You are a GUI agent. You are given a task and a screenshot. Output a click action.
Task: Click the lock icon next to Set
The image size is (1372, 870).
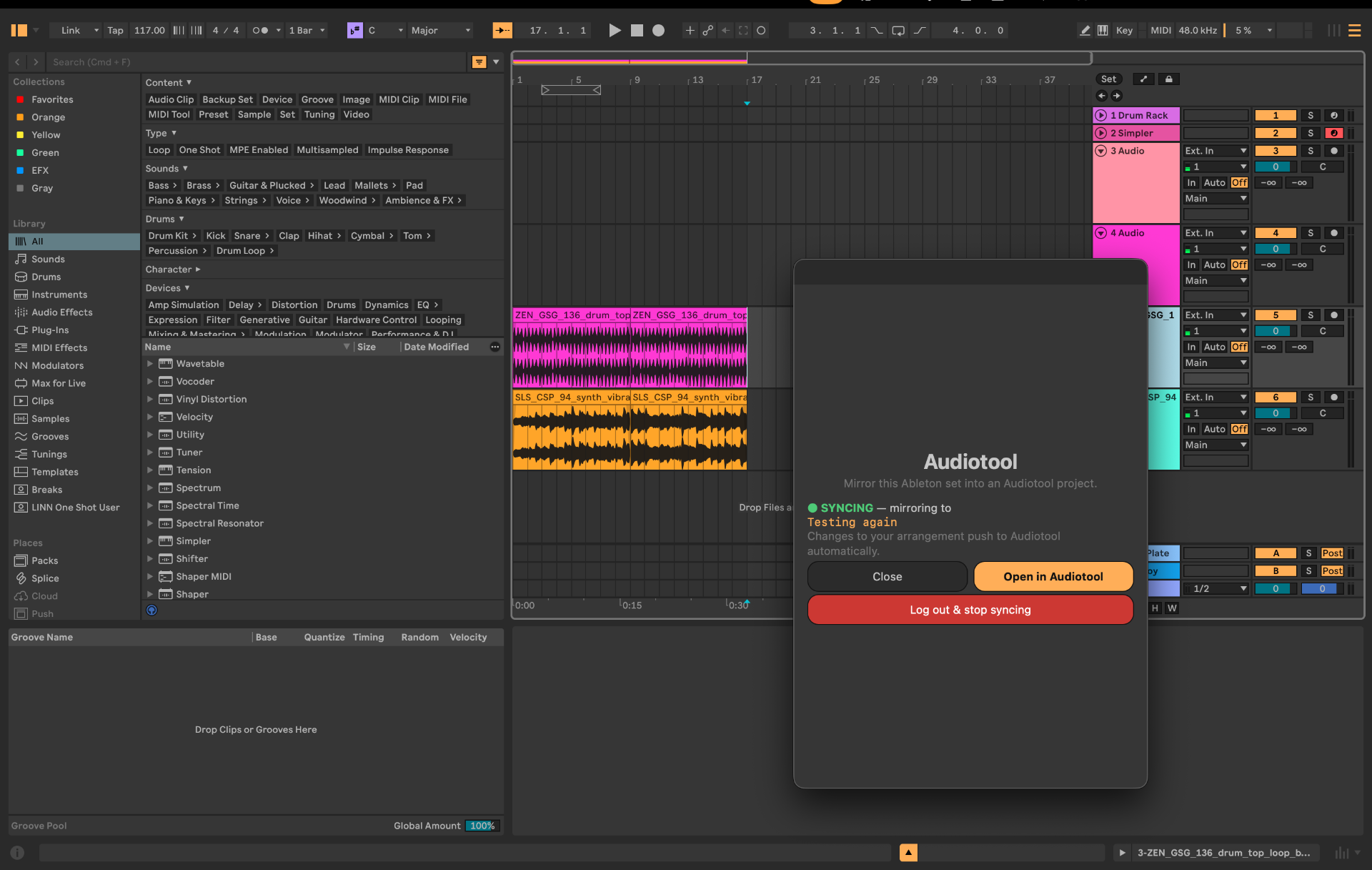click(1169, 79)
